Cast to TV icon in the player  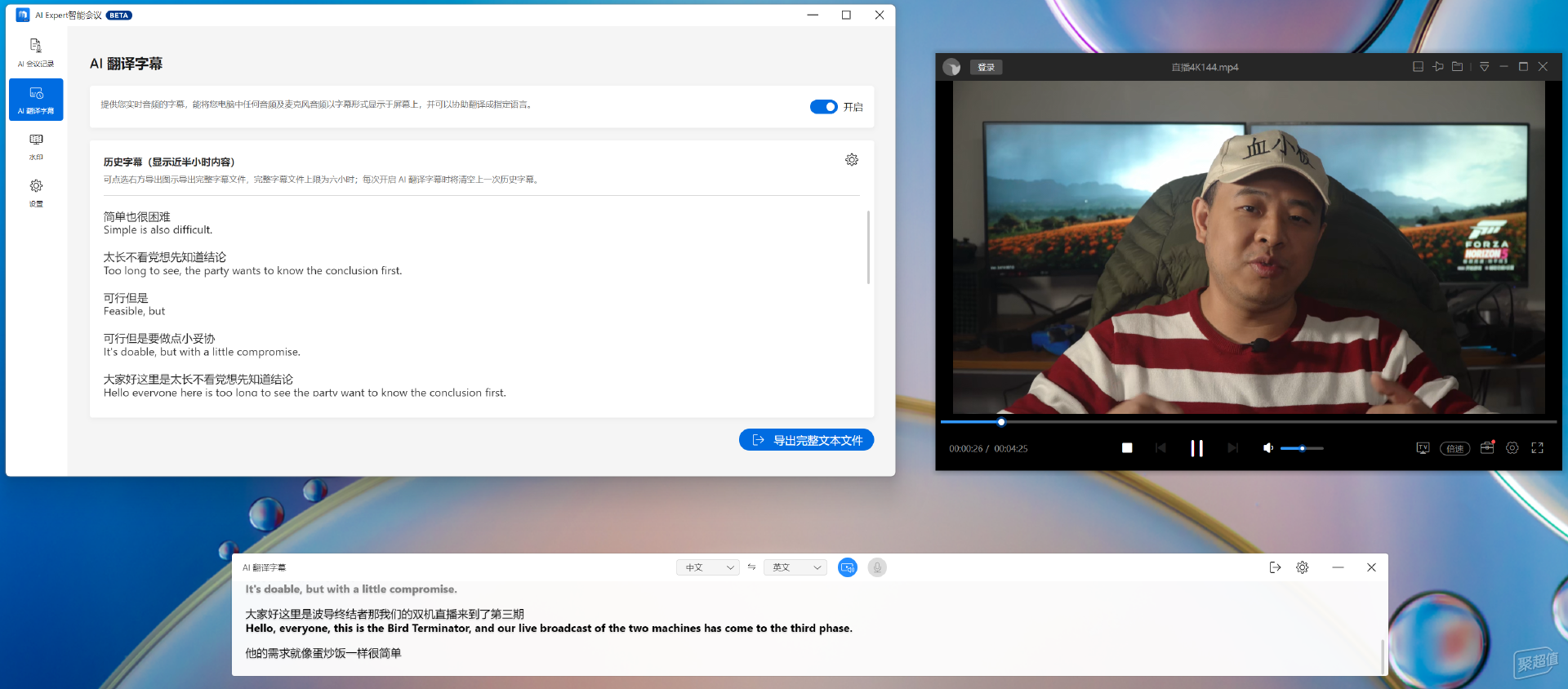(1423, 448)
